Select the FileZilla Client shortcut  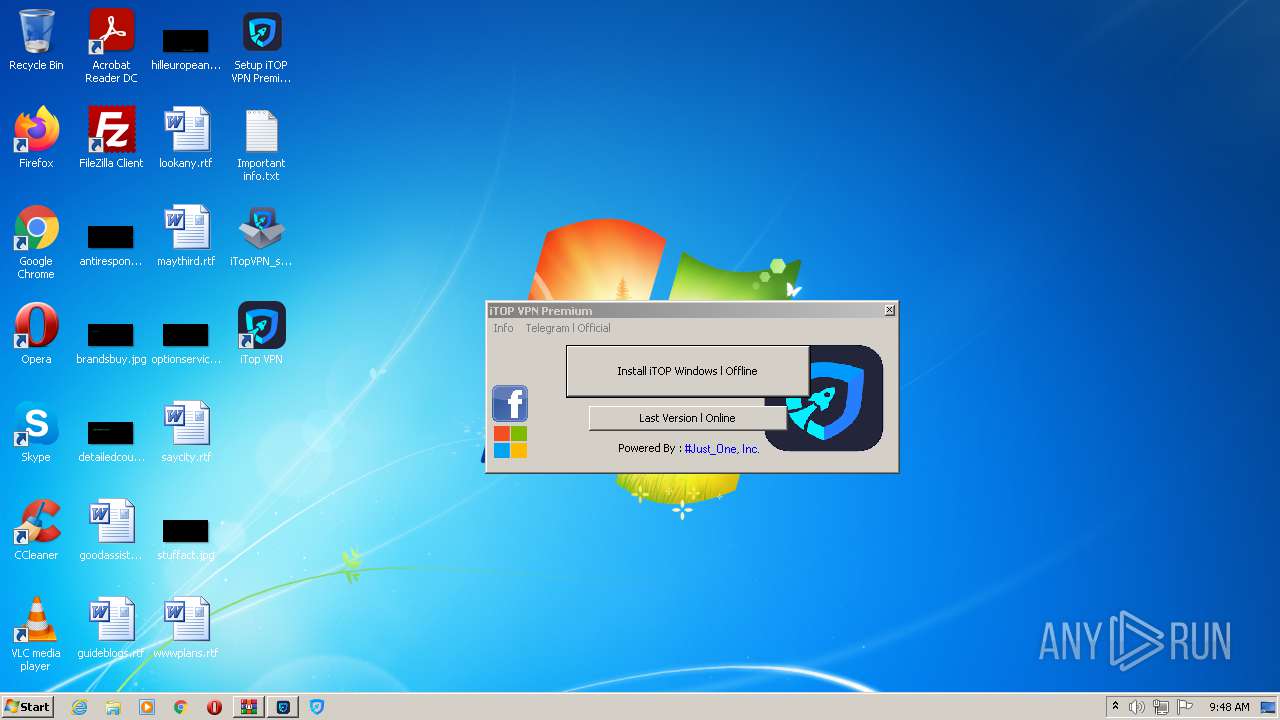click(x=111, y=138)
